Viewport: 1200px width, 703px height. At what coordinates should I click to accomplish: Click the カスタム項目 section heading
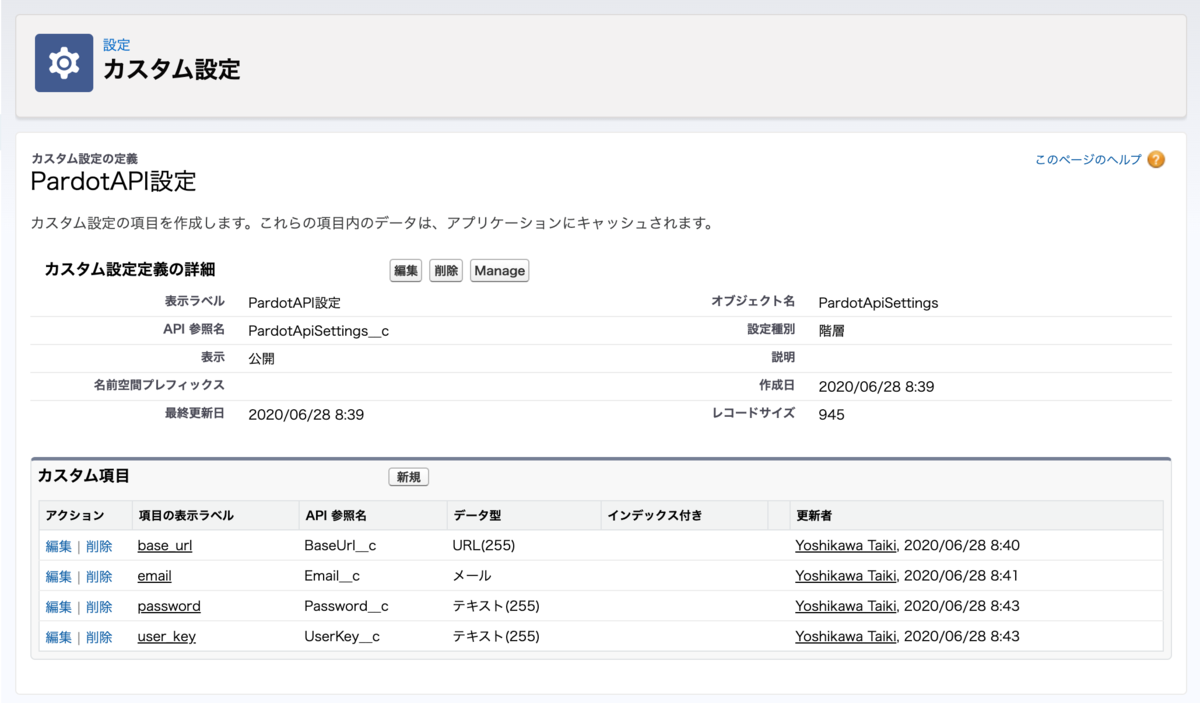(x=83, y=476)
